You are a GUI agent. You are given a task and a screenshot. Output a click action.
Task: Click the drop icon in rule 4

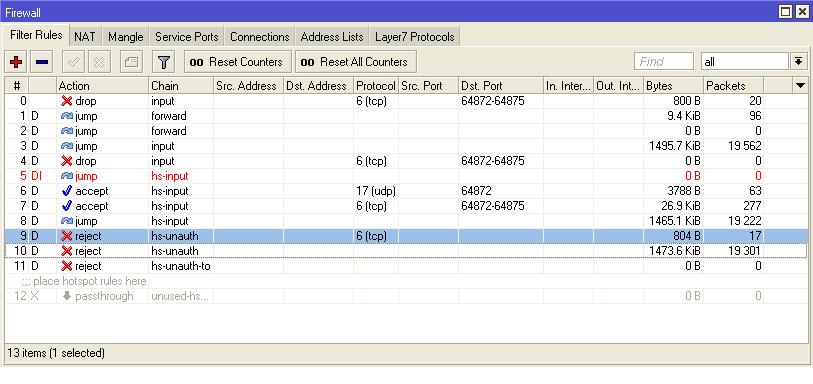66,161
